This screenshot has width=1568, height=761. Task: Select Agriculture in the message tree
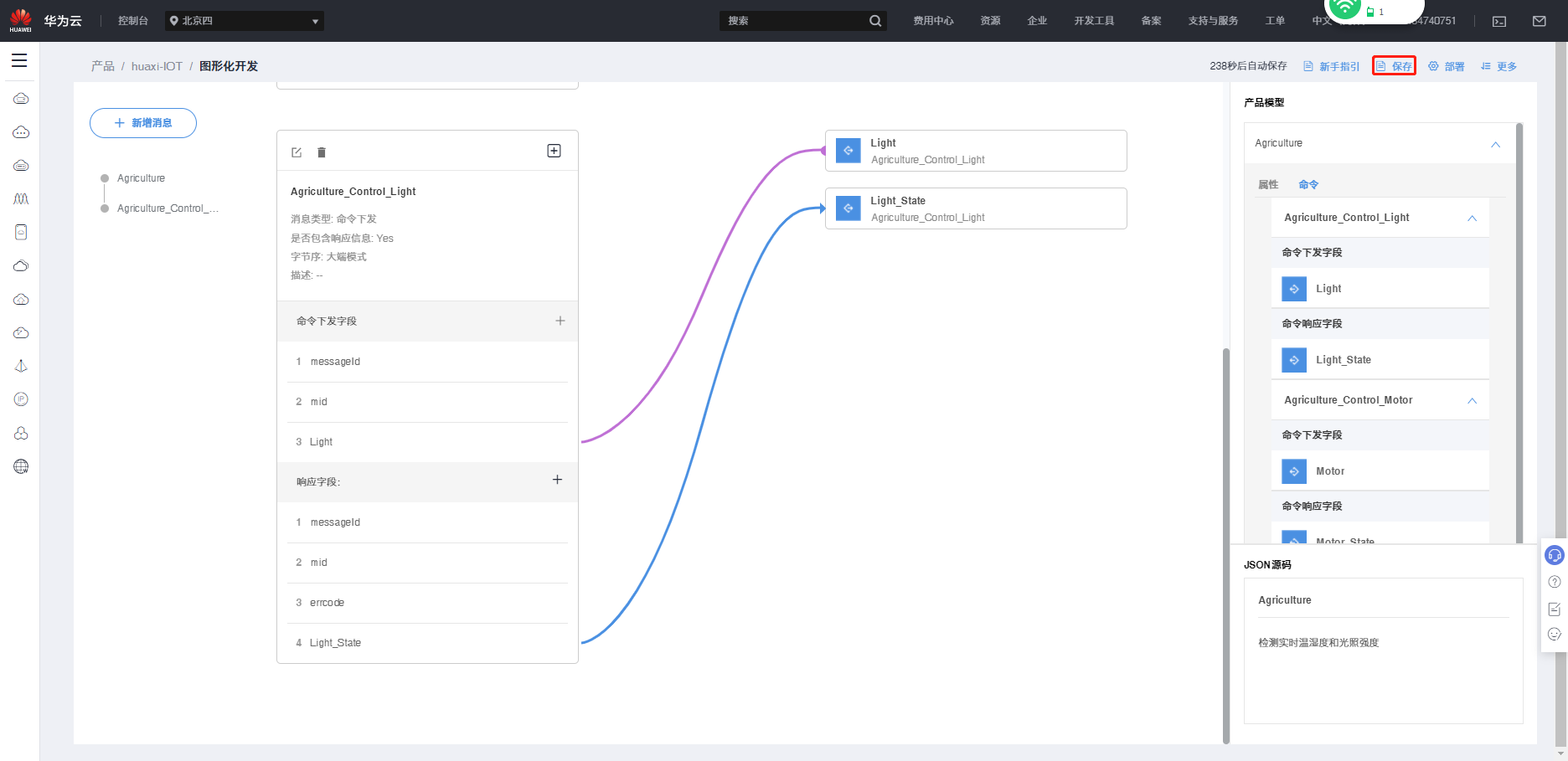point(141,178)
